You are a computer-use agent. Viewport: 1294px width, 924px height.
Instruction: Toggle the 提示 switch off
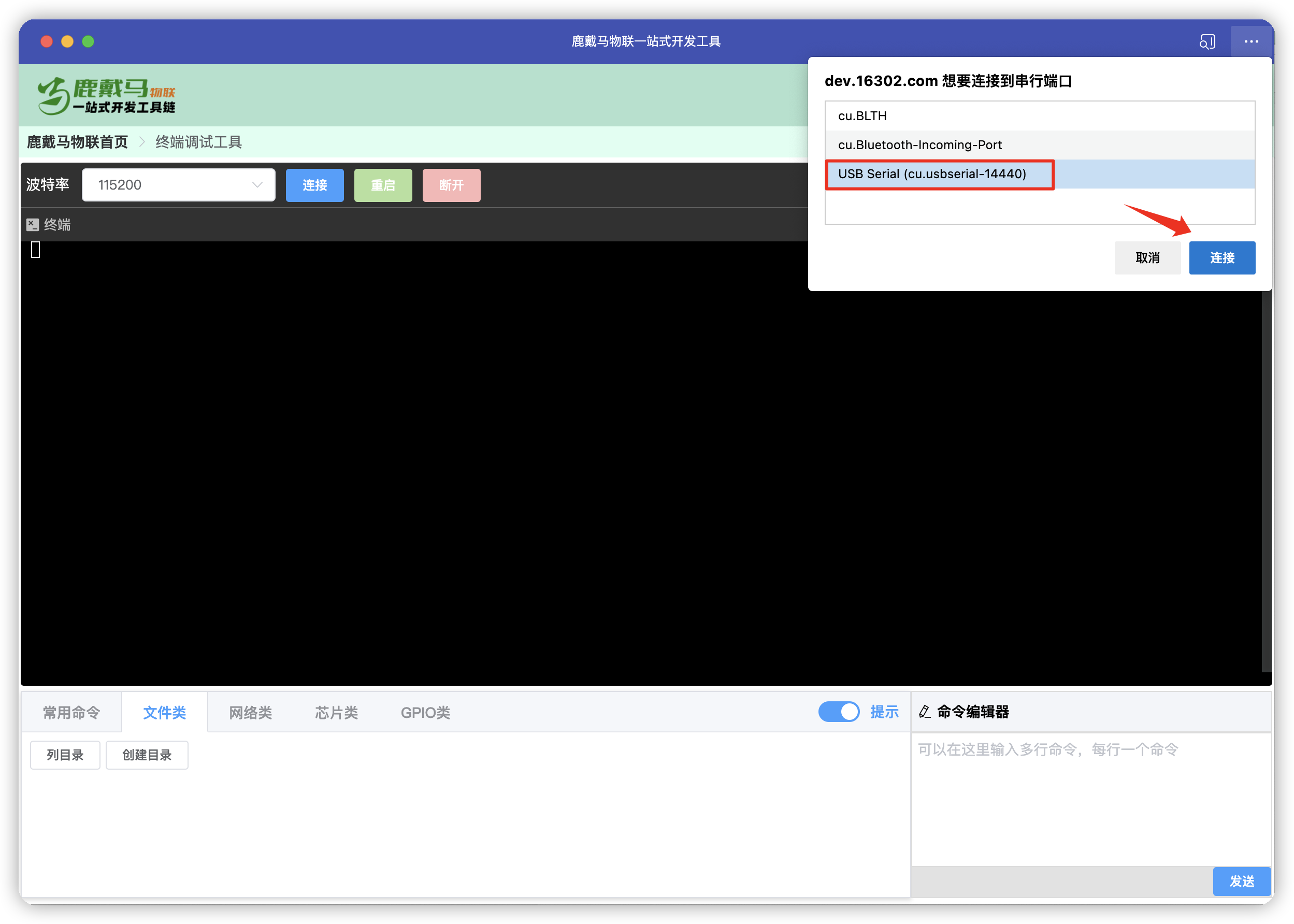click(839, 712)
